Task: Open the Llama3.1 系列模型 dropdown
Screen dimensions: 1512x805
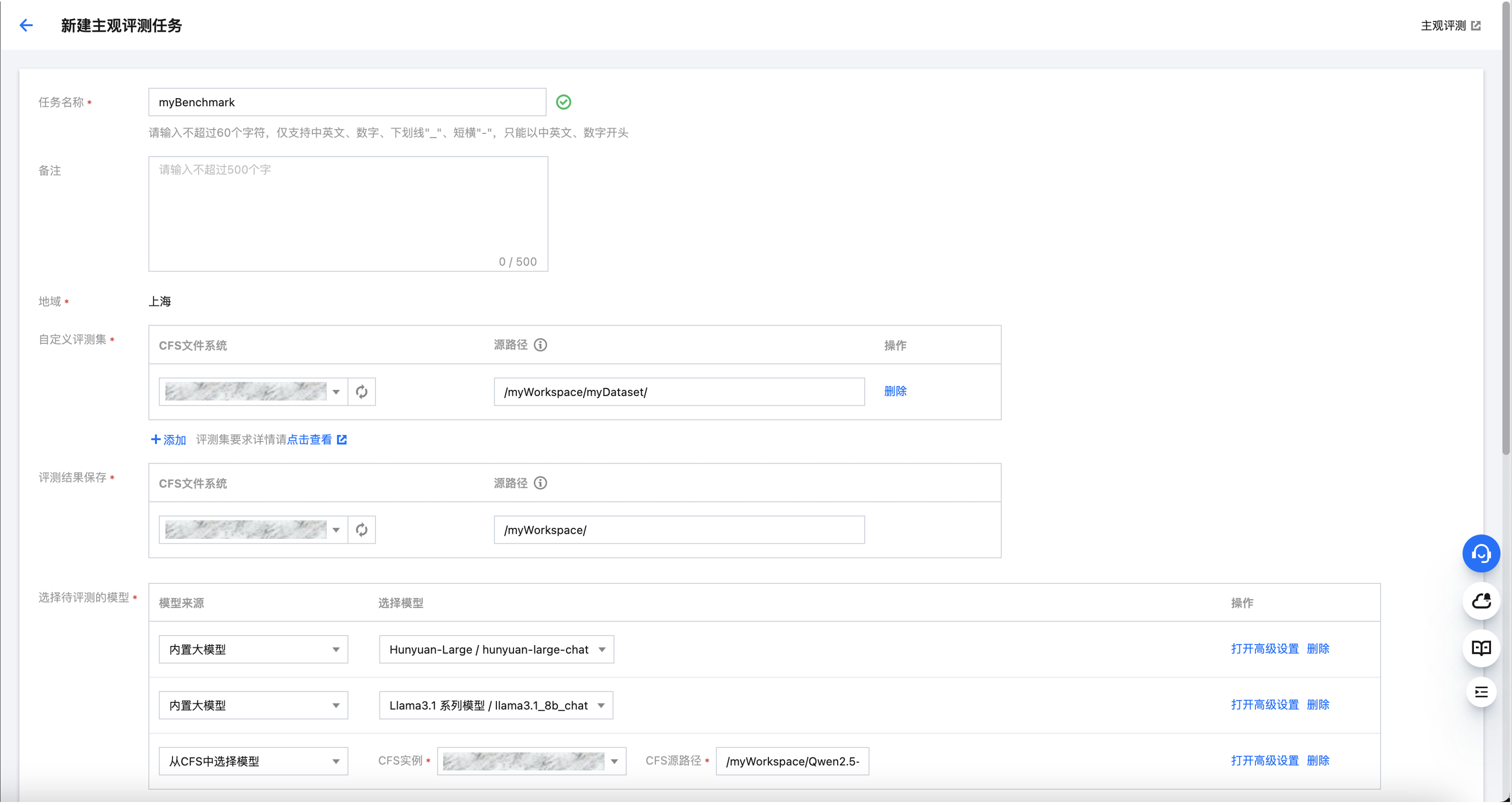Action: (496, 706)
